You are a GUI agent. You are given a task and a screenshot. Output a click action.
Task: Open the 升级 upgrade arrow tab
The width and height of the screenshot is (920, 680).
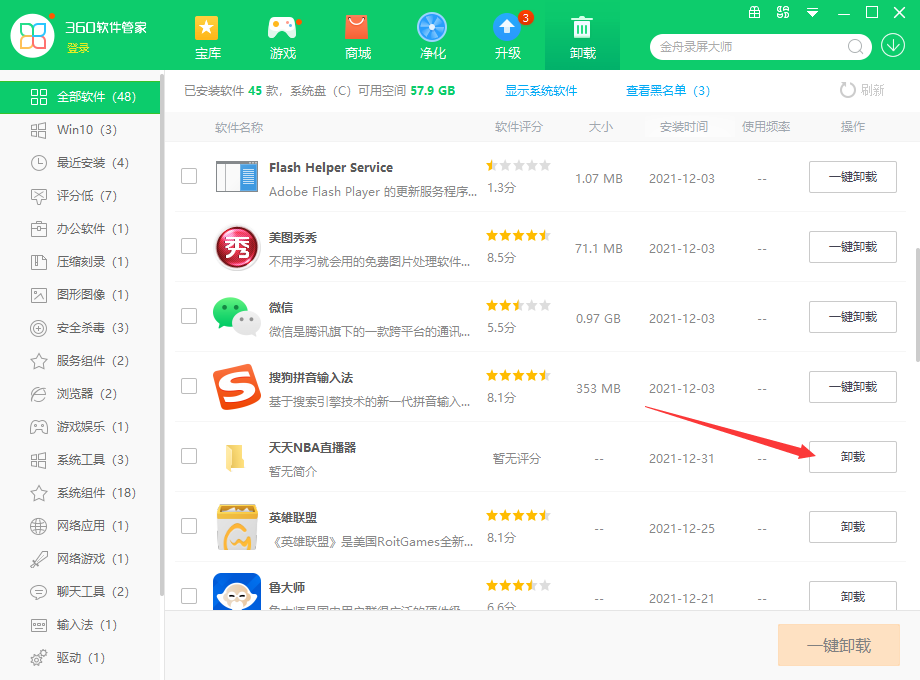(508, 38)
